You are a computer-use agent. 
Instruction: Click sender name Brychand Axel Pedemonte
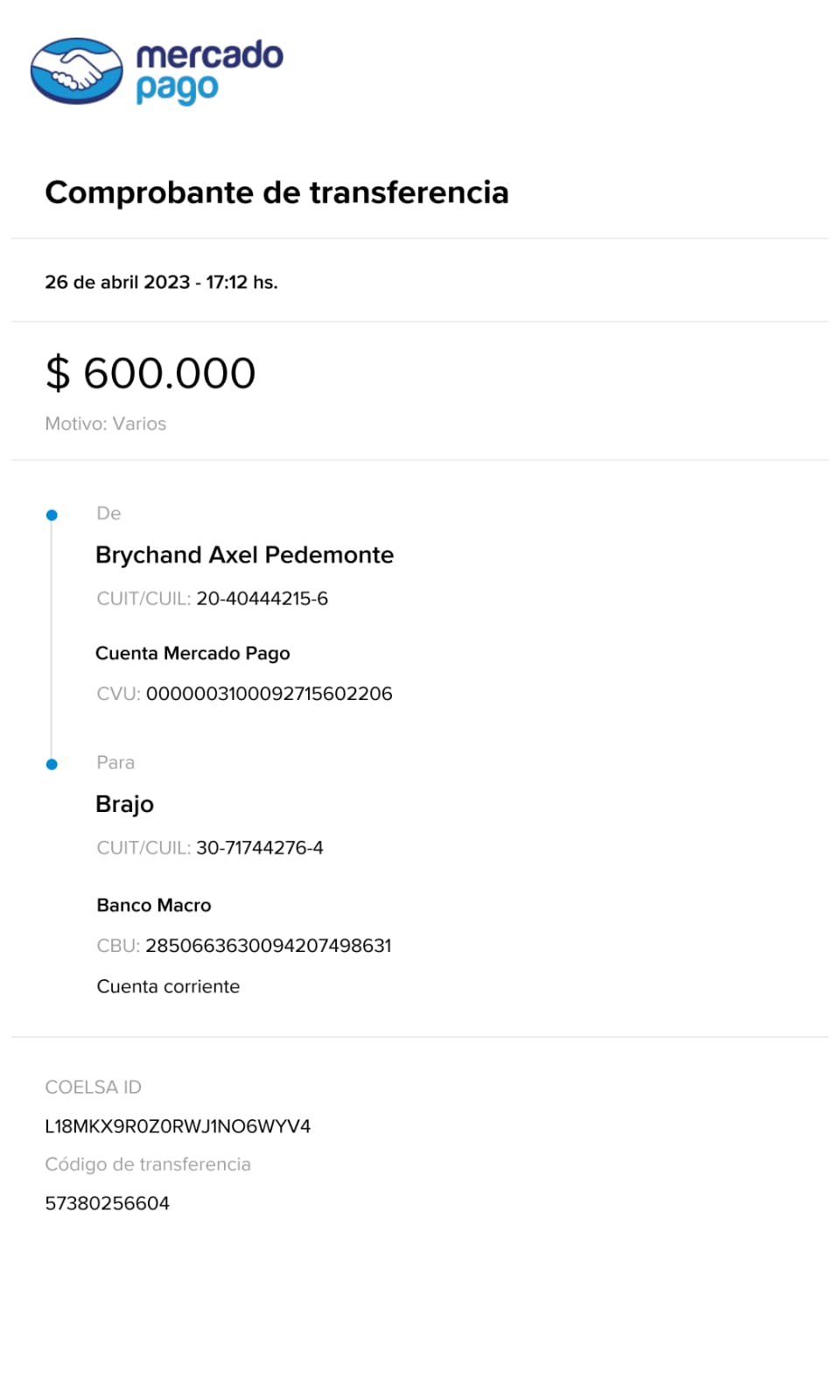click(244, 555)
